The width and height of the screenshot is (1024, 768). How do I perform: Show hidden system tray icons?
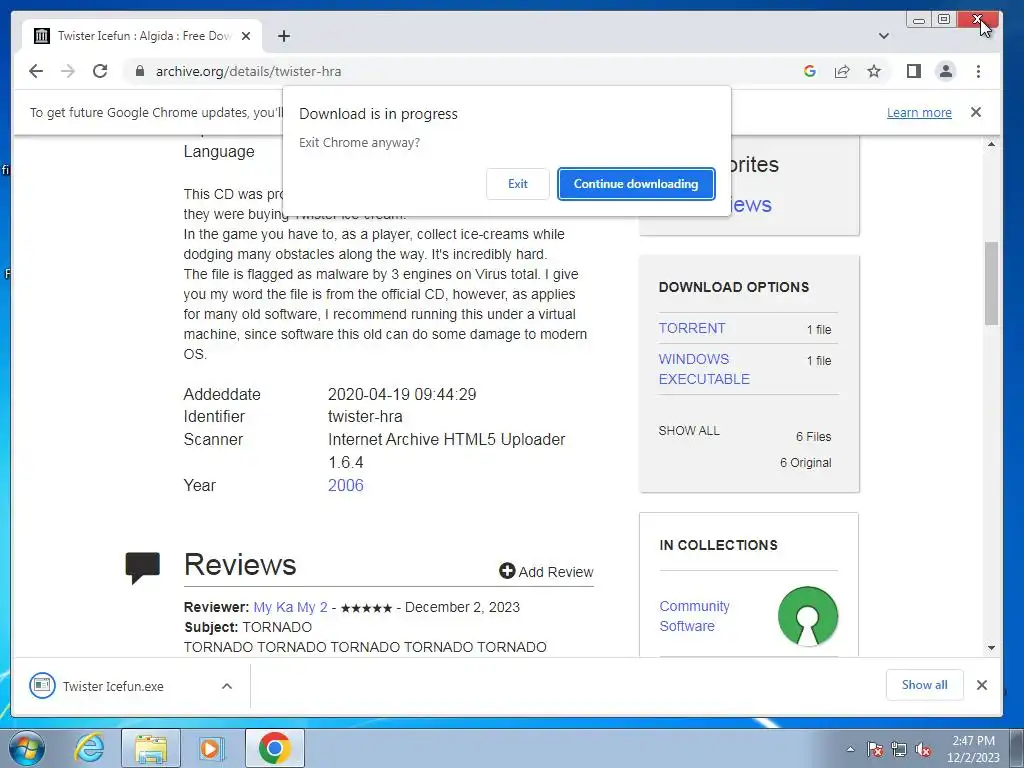tap(850, 749)
